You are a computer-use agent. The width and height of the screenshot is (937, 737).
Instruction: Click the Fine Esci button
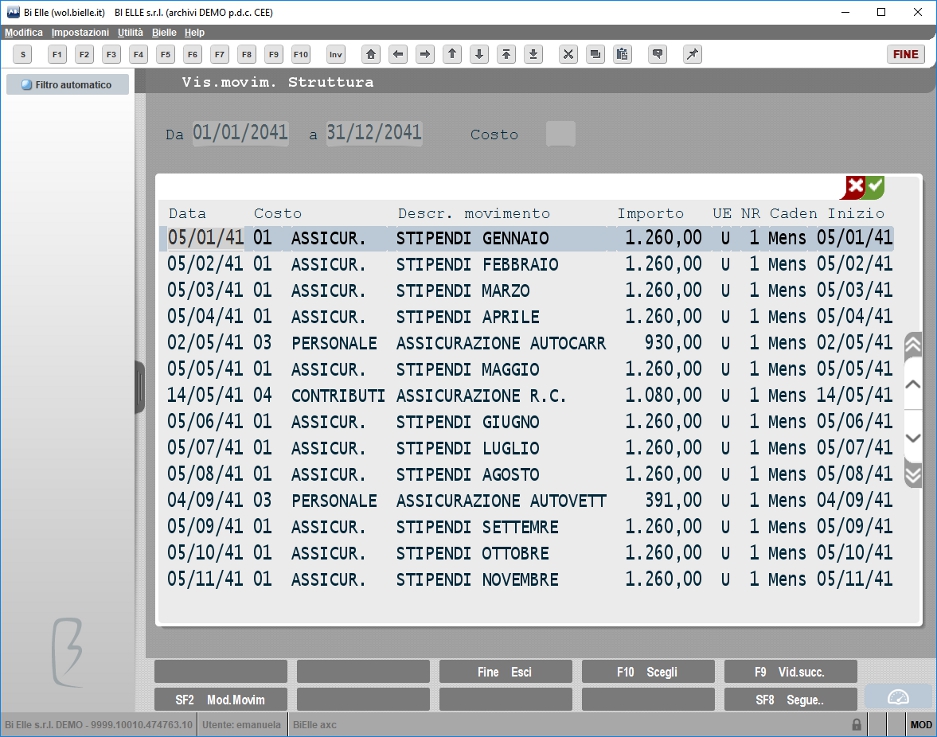[506, 672]
